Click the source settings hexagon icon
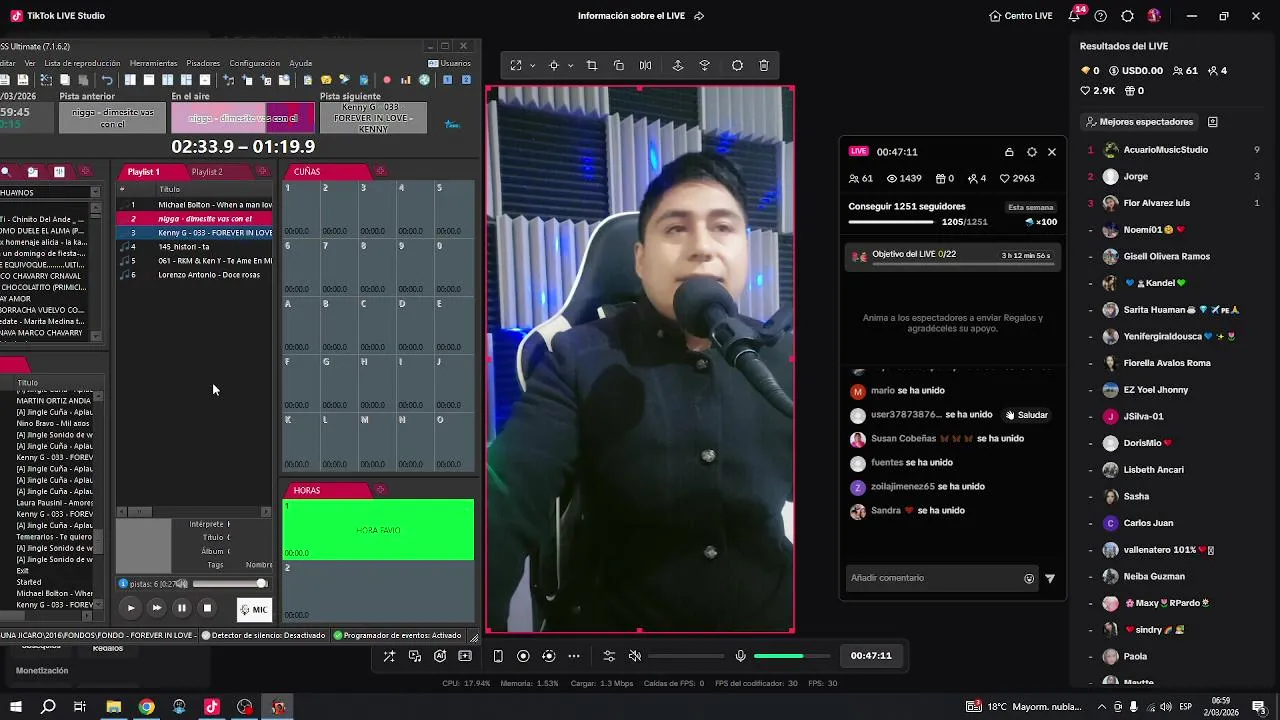 tap(737, 66)
